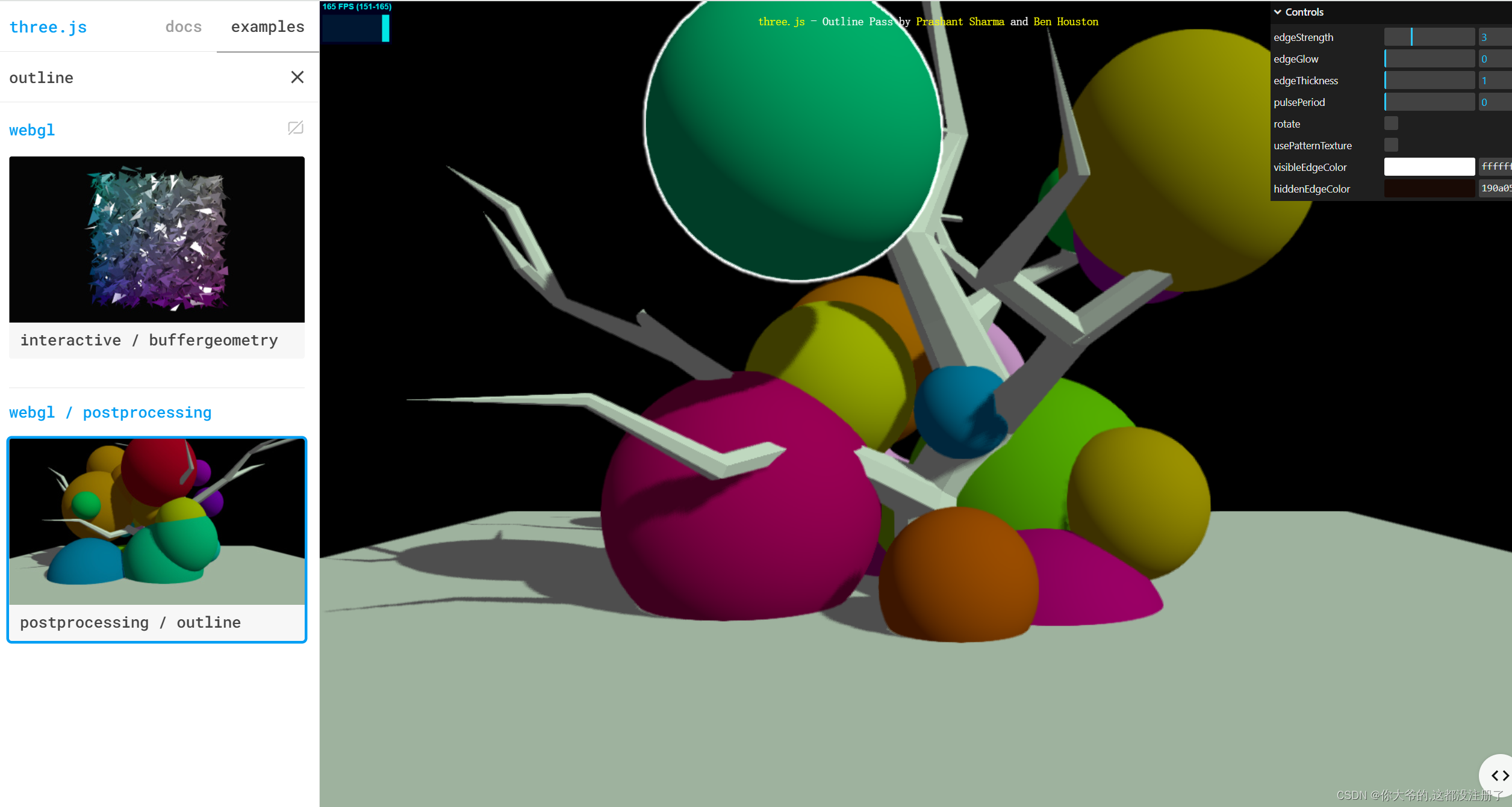Open the docs tab
This screenshot has width=1512, height=807.
click(x=183, y=26)
